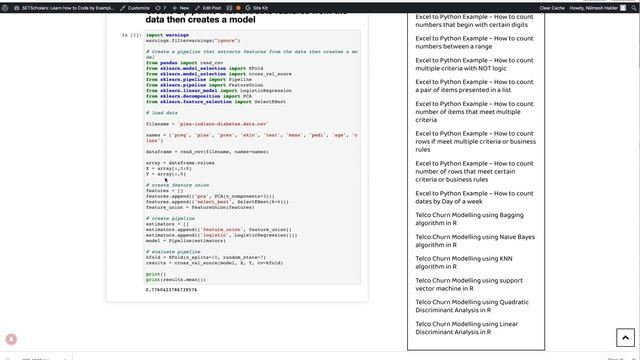Image resolution: width=640 pixels, height=360 pixels.
Task: Click the user avatar in admin bar
Action: (623, 8)
